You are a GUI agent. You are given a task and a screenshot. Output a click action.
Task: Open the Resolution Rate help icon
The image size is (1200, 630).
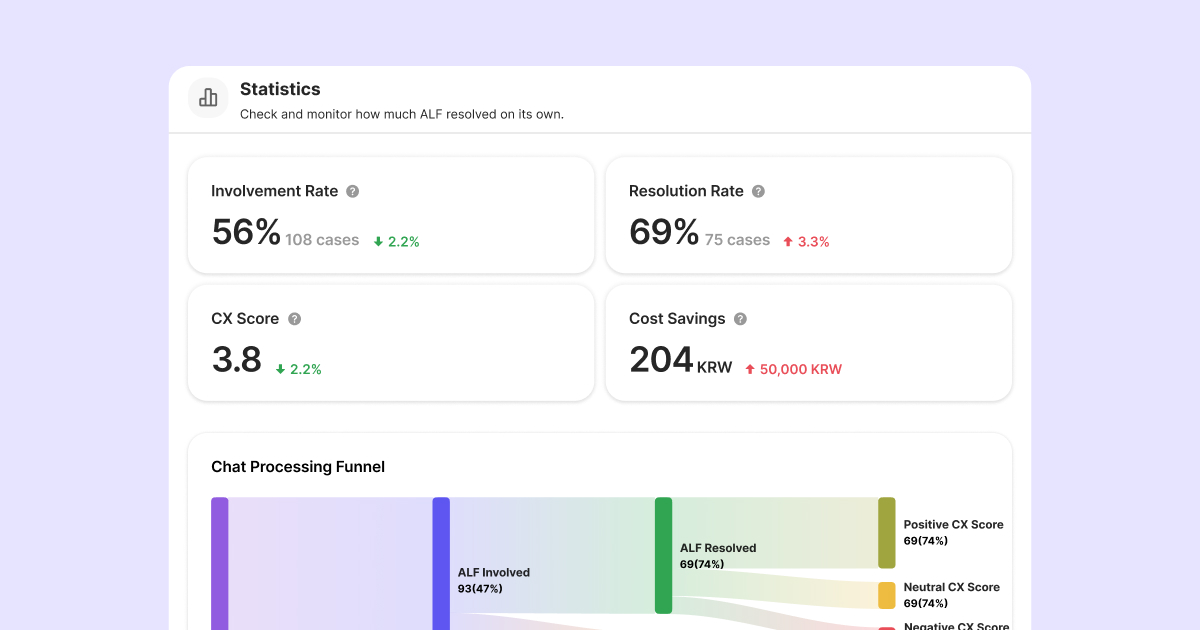click(x=758, y=191)
